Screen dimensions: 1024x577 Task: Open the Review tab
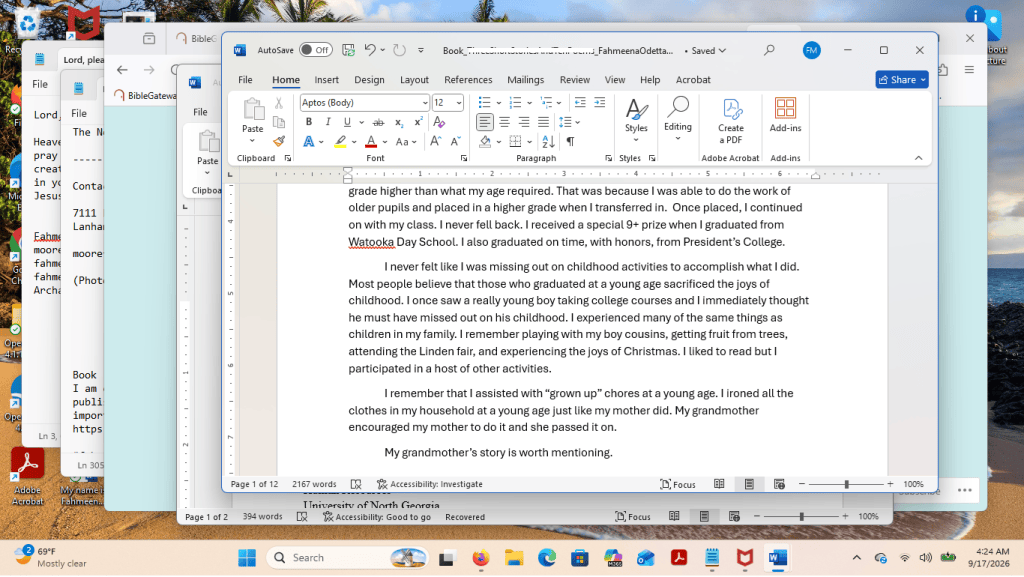click(575, 80)
